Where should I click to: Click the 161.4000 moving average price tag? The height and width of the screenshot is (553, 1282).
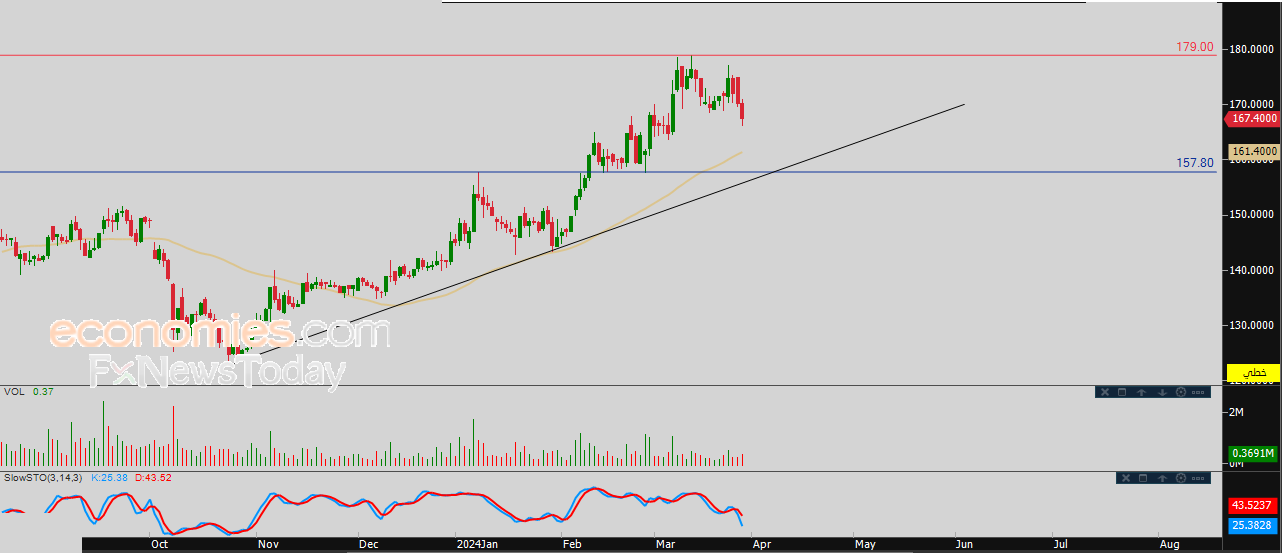point(1253,151)
